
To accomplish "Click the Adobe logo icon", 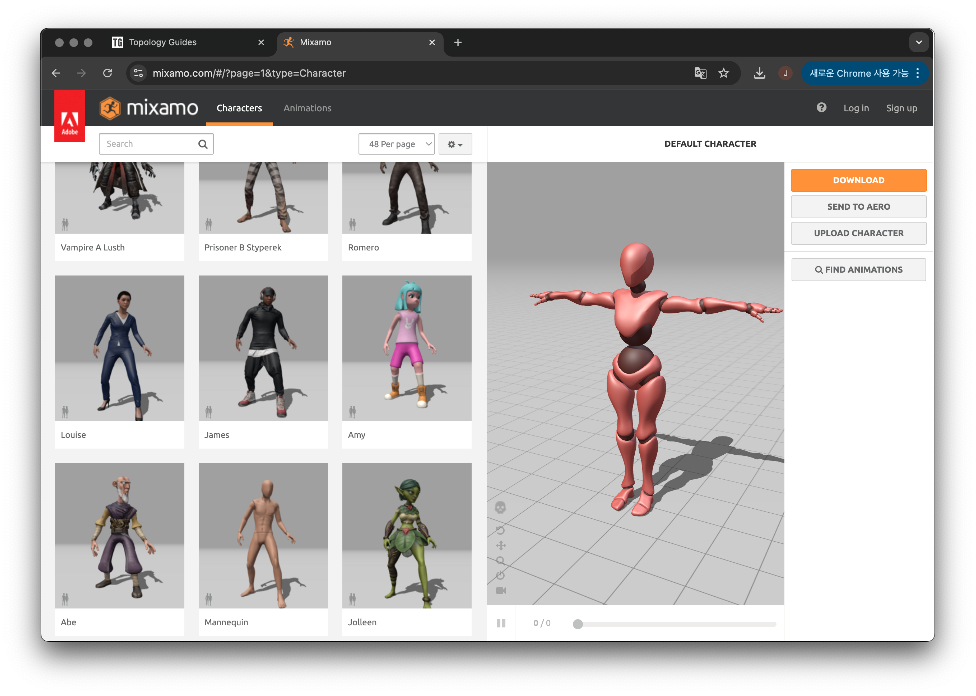I will pos(69,116).
